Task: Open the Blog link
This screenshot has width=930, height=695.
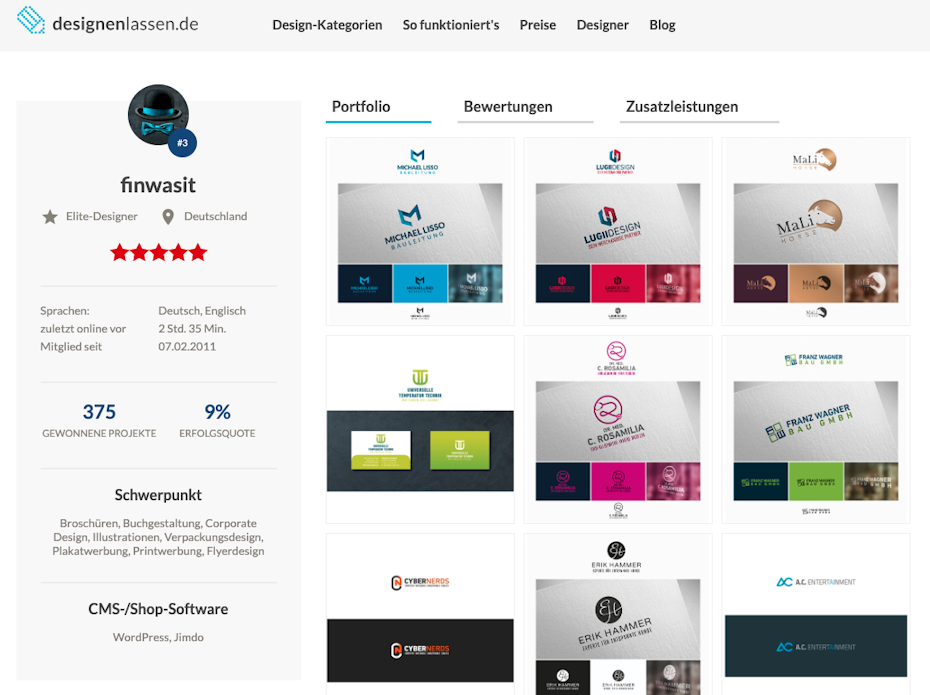Action: click(663, 25)
